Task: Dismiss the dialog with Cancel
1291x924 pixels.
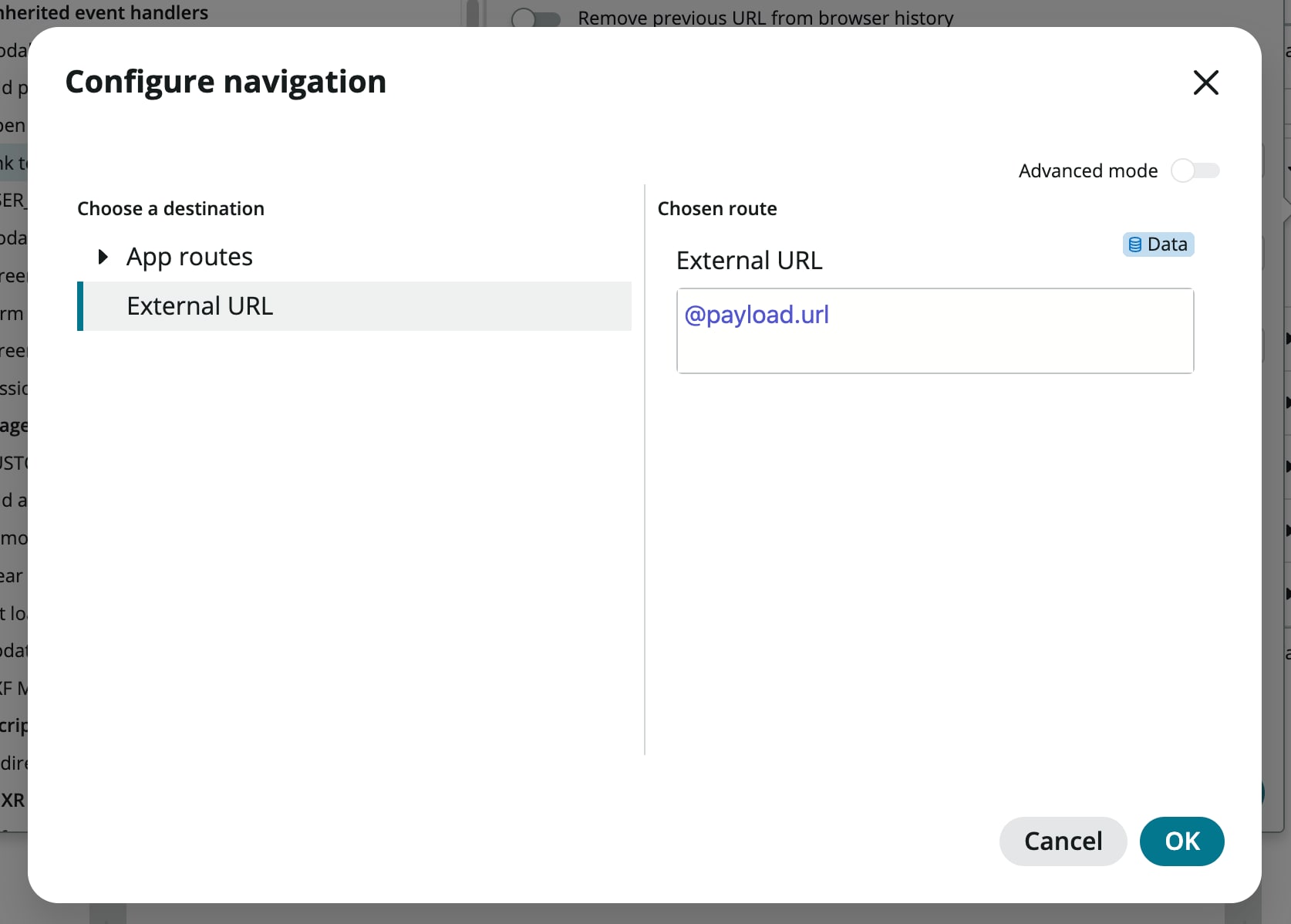Action: [1063, 841]
